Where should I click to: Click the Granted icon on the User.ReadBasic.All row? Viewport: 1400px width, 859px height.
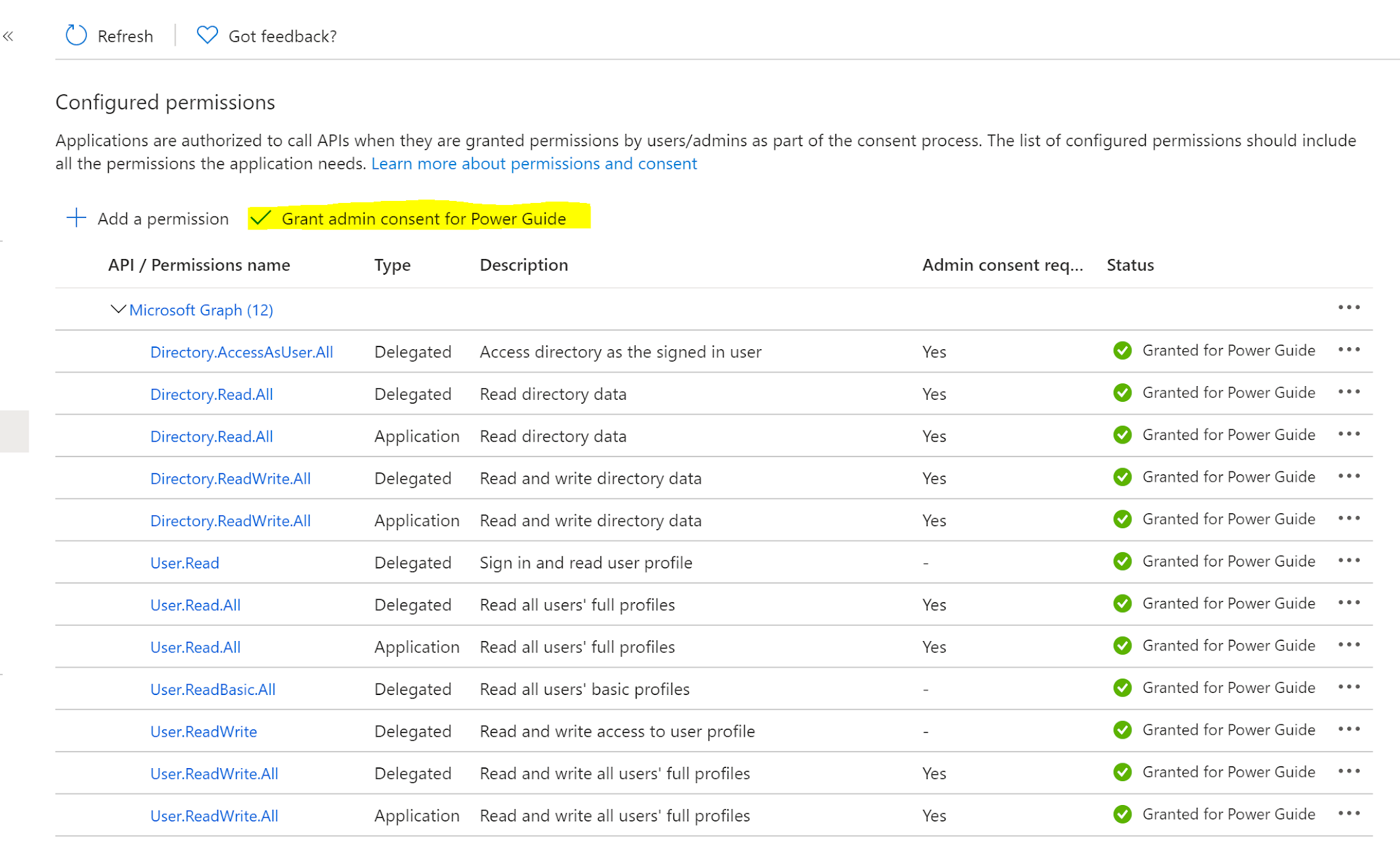pos(1122,687)
